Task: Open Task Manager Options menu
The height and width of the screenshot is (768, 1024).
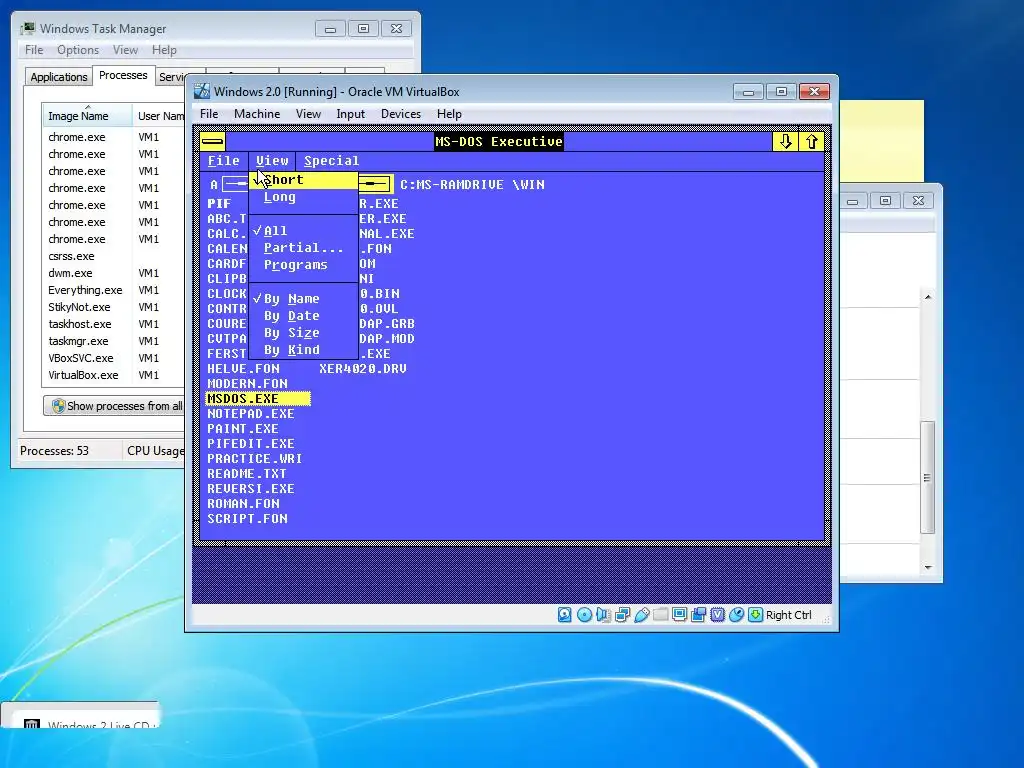Action: tap(78, 50)
